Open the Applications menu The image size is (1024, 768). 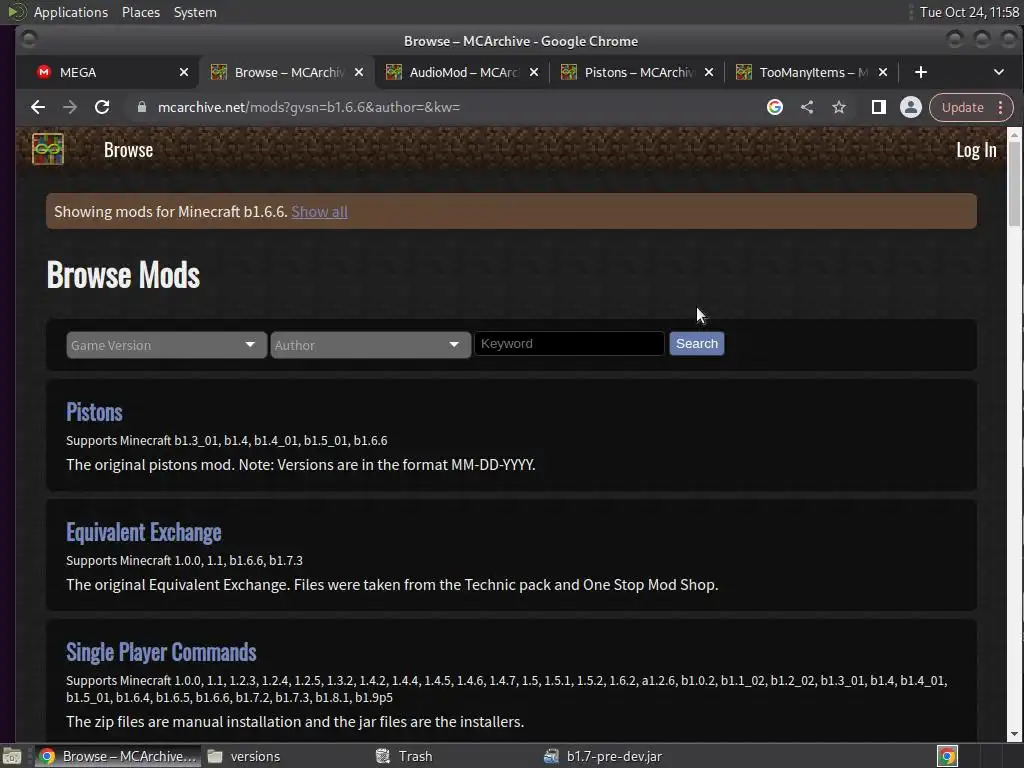[x=71, y=12]
